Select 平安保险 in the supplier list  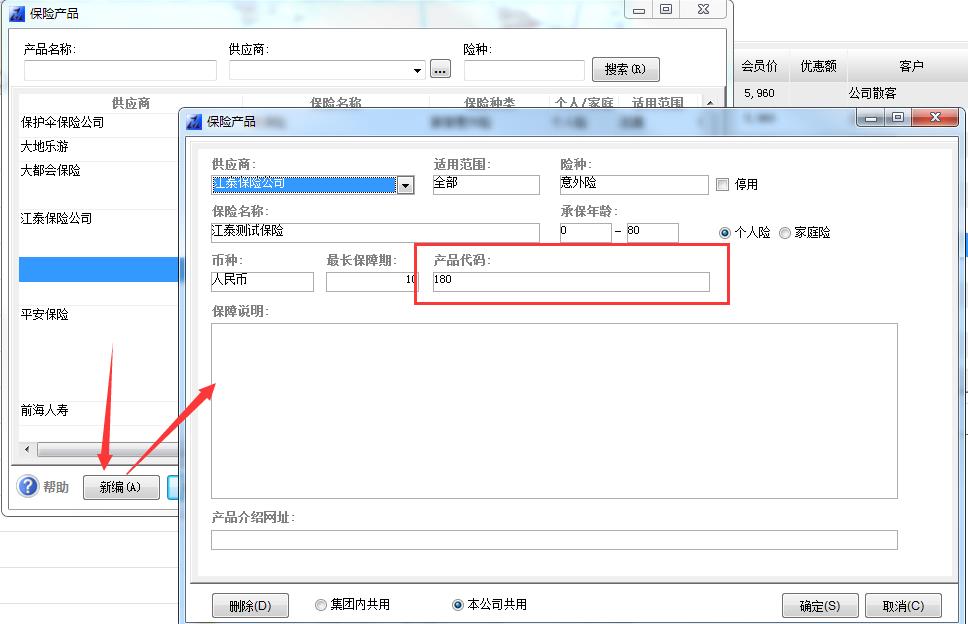pos(45,314)
